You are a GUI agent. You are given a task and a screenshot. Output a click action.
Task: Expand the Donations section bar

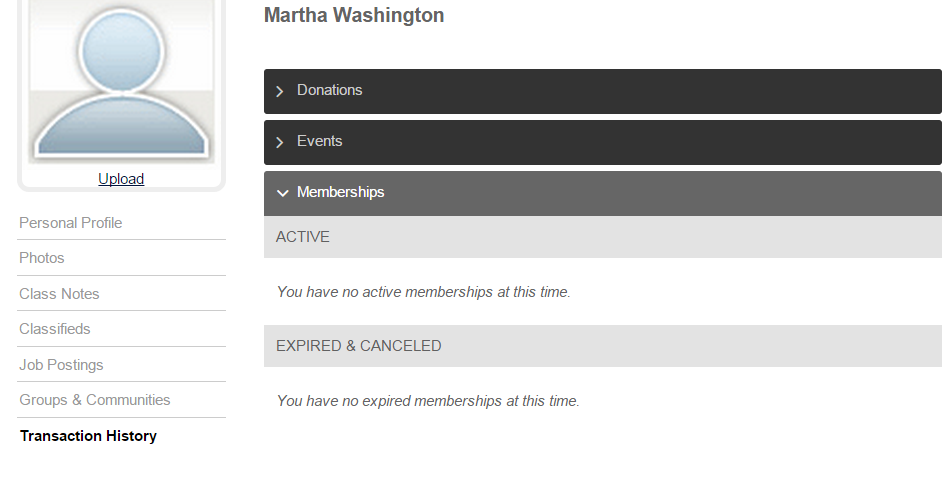(x=603, y=91)
